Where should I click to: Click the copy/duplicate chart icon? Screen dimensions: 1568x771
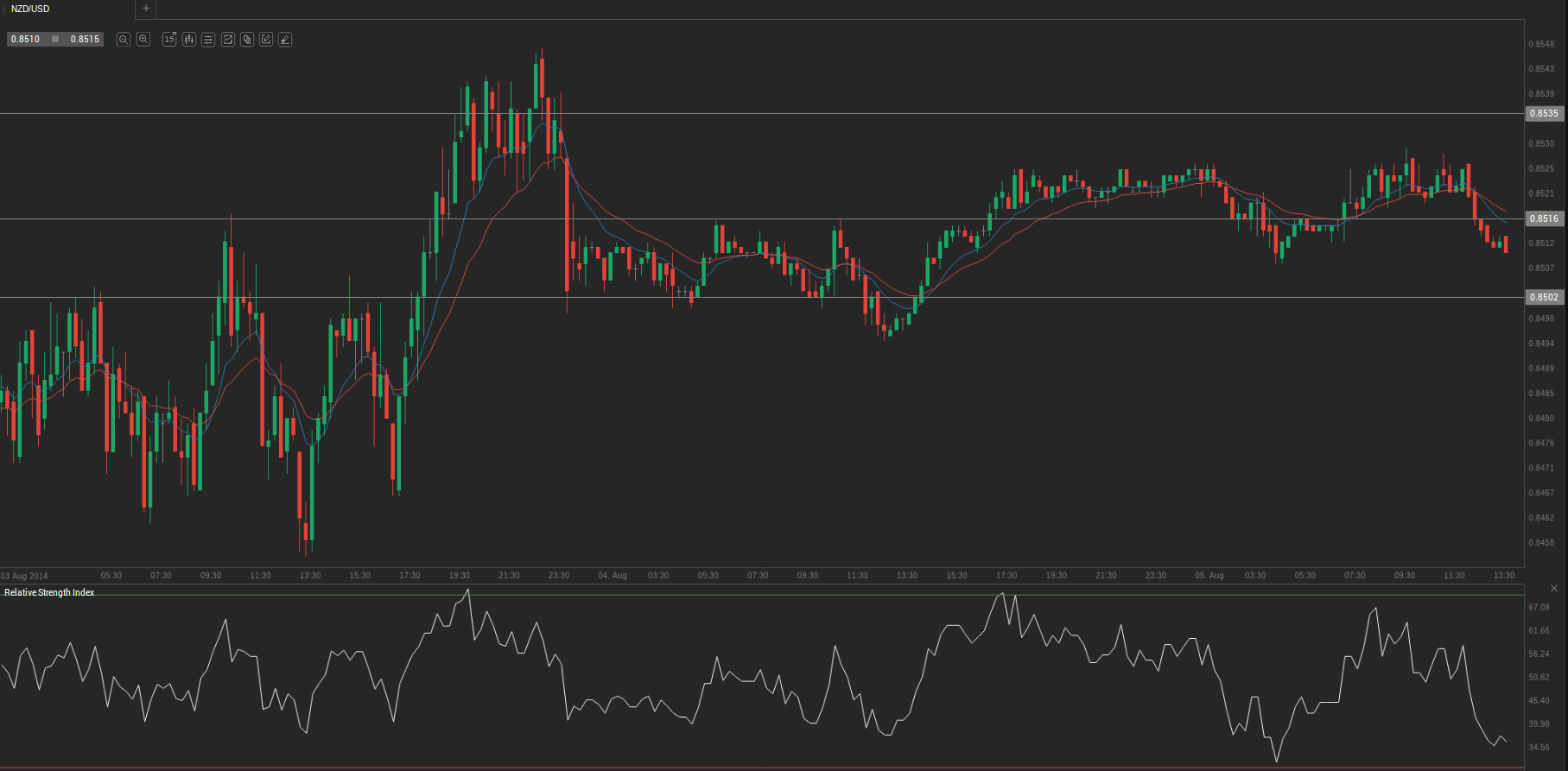[x=247, y=40]
